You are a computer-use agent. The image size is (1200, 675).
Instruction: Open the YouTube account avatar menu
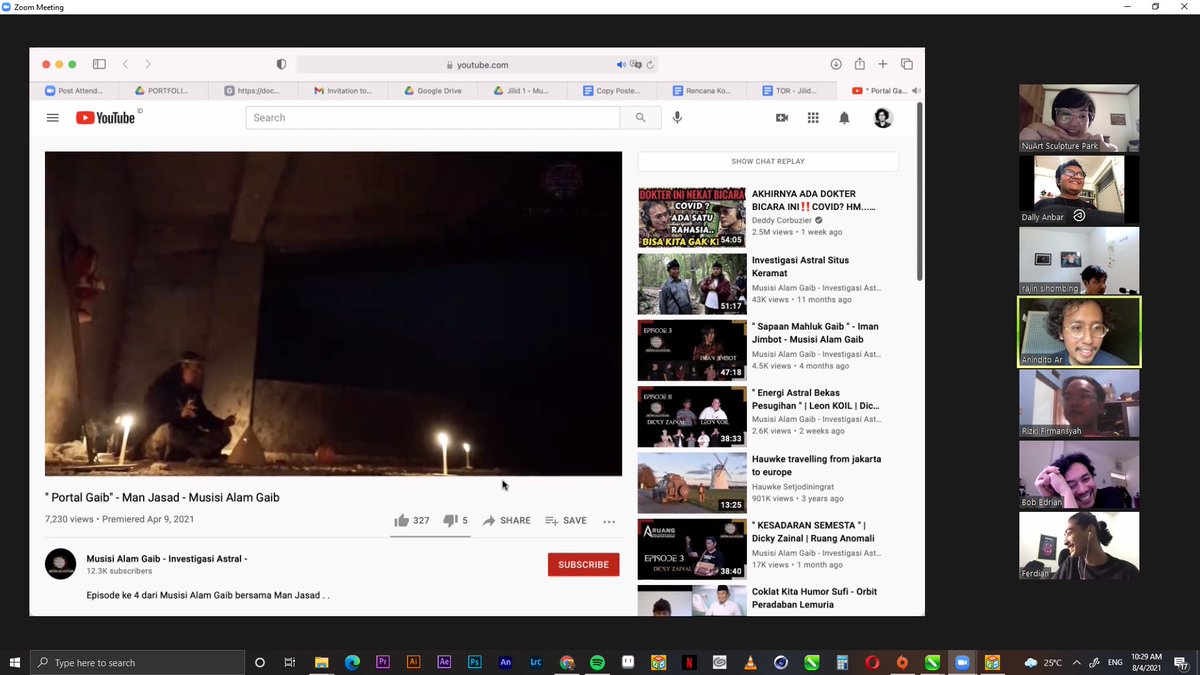point(883,118)
